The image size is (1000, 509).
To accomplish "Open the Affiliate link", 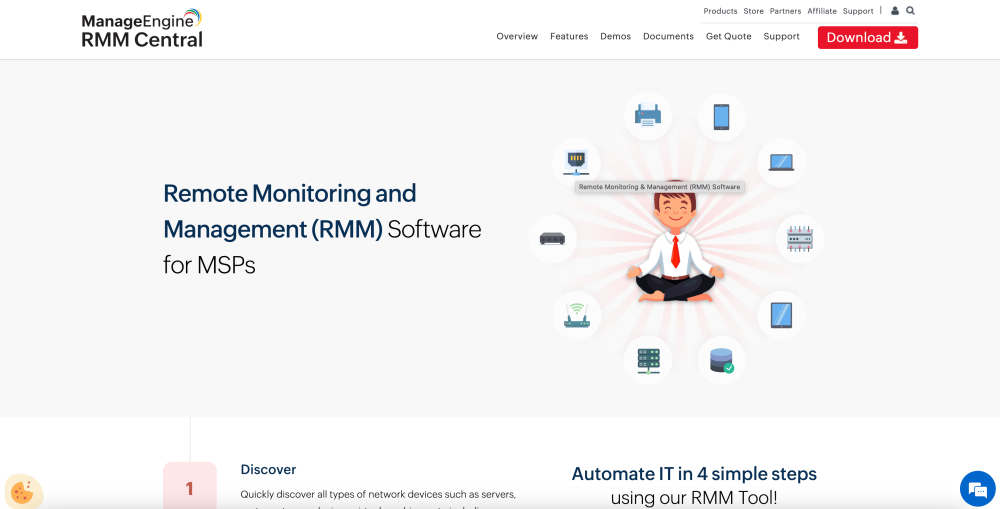I will point(821,11).
